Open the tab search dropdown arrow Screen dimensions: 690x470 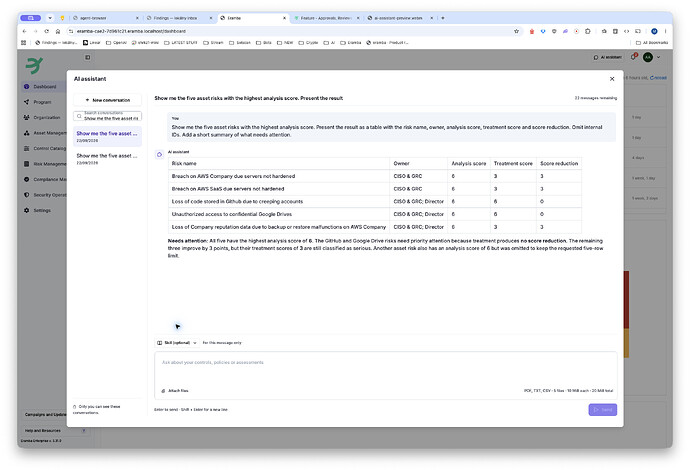(x=50, y=18)
